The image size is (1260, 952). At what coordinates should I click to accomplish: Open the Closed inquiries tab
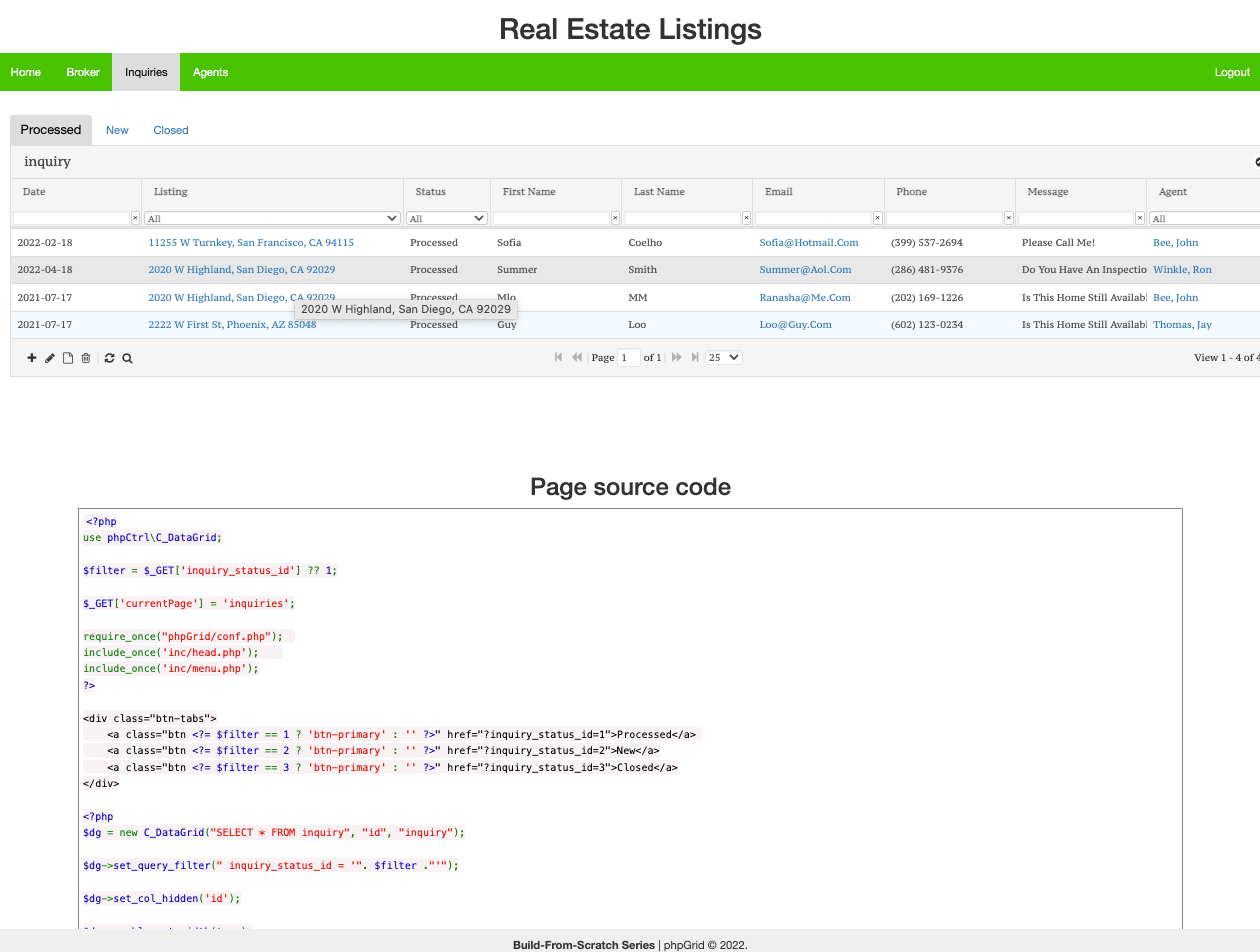click(x=171, y=130)
